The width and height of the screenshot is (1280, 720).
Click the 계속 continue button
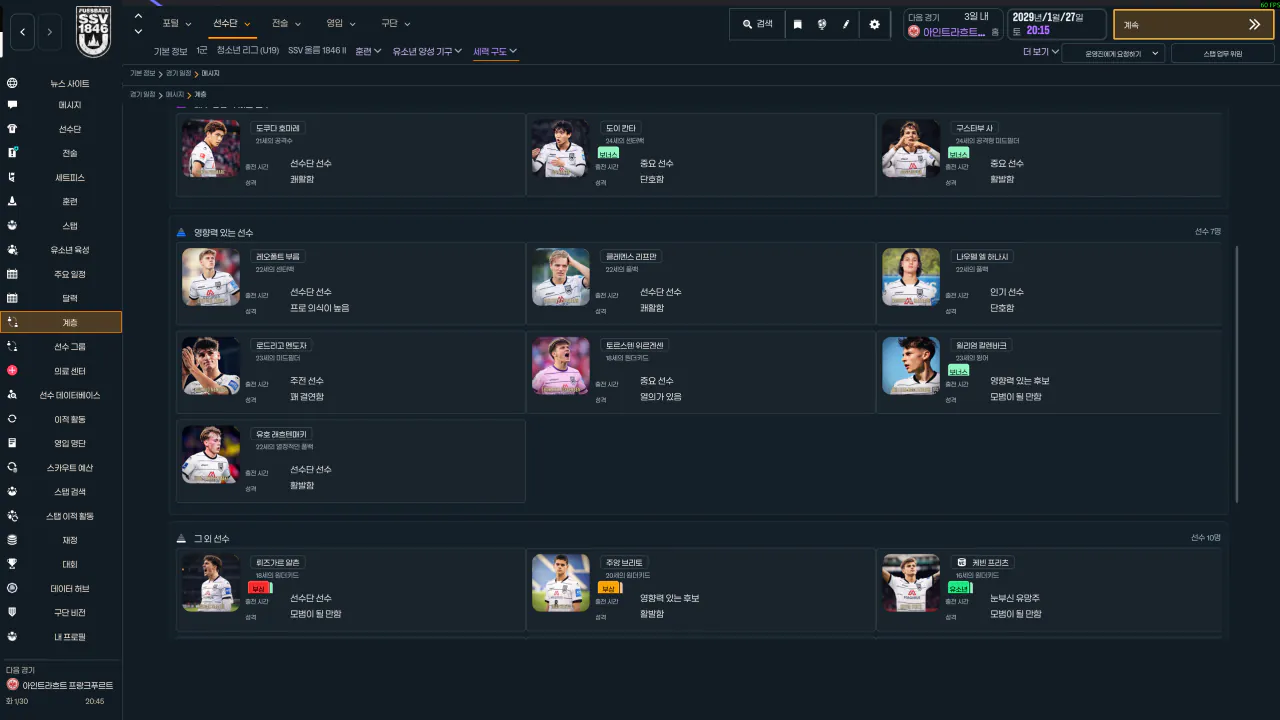[1193, 25]
